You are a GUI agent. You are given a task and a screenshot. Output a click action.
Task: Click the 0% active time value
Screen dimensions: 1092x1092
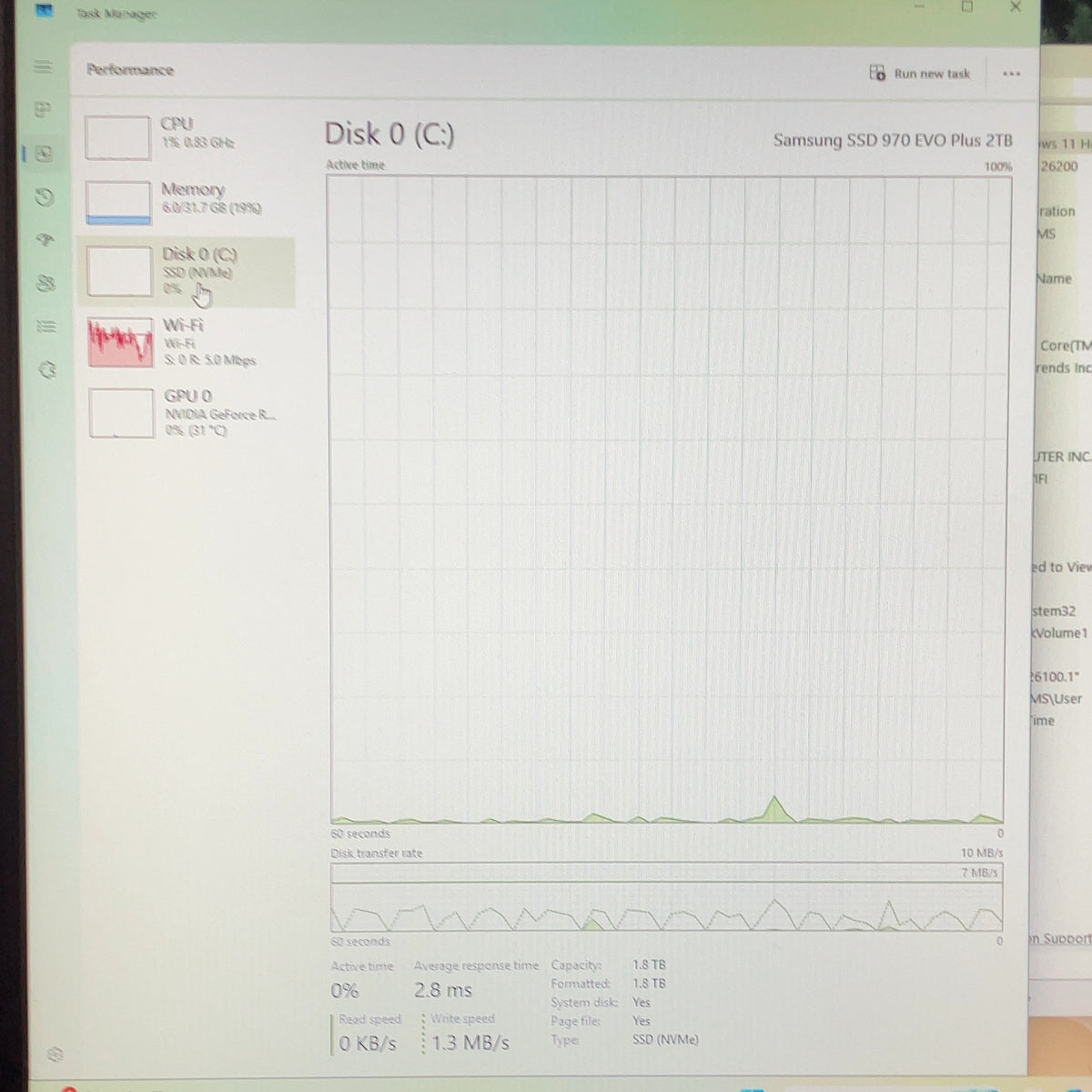345,991
